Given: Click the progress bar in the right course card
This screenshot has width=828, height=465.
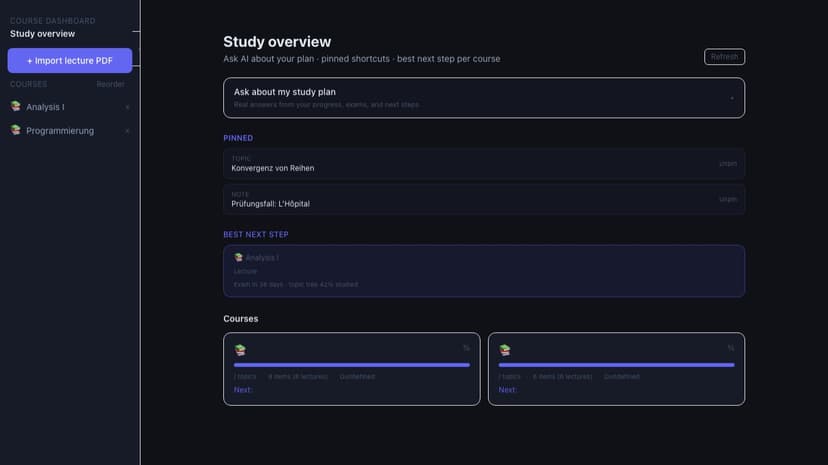Looking at the screenshot, I should 616,365.
